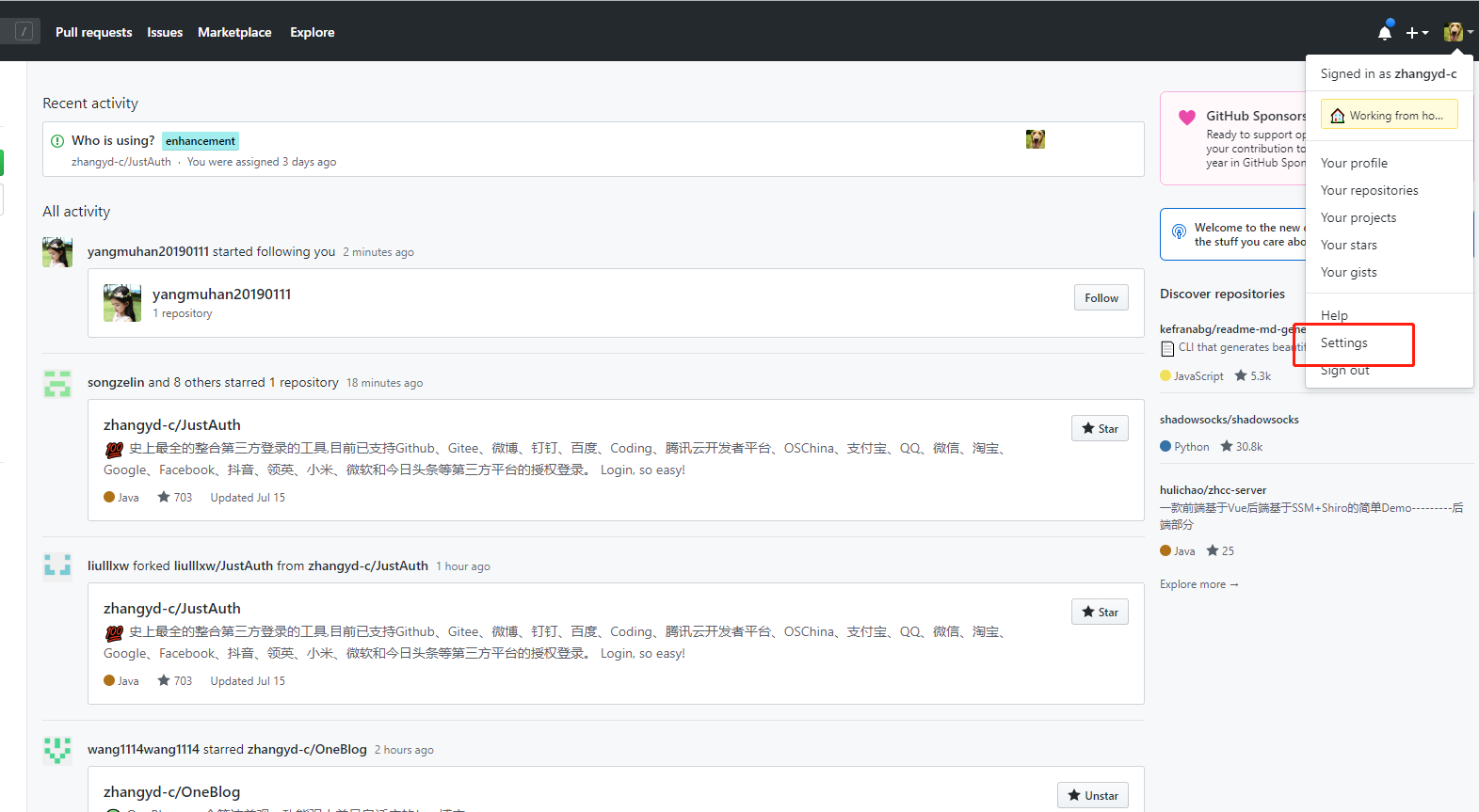Viewport: 1479px width, 812px height.
Task: Set status Working from home
Action: [x=1389, y=115]
